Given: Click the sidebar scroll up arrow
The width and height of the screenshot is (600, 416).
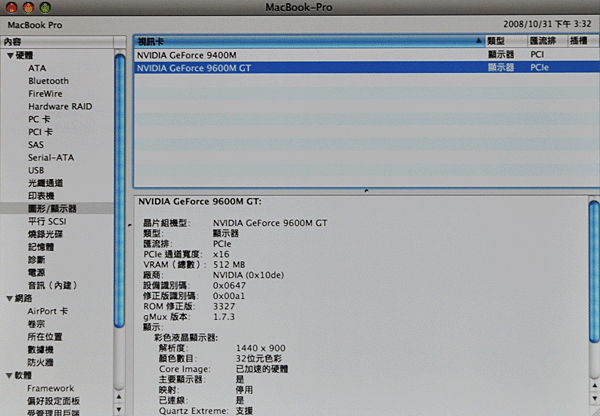Looking at the screenshot, I should (119, 397).
